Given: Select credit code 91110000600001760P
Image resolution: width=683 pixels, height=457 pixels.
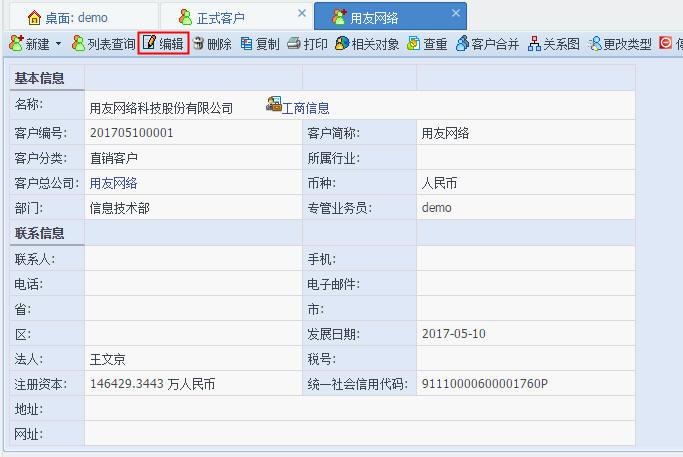Looking at the screenshot, I should [484, 384].
